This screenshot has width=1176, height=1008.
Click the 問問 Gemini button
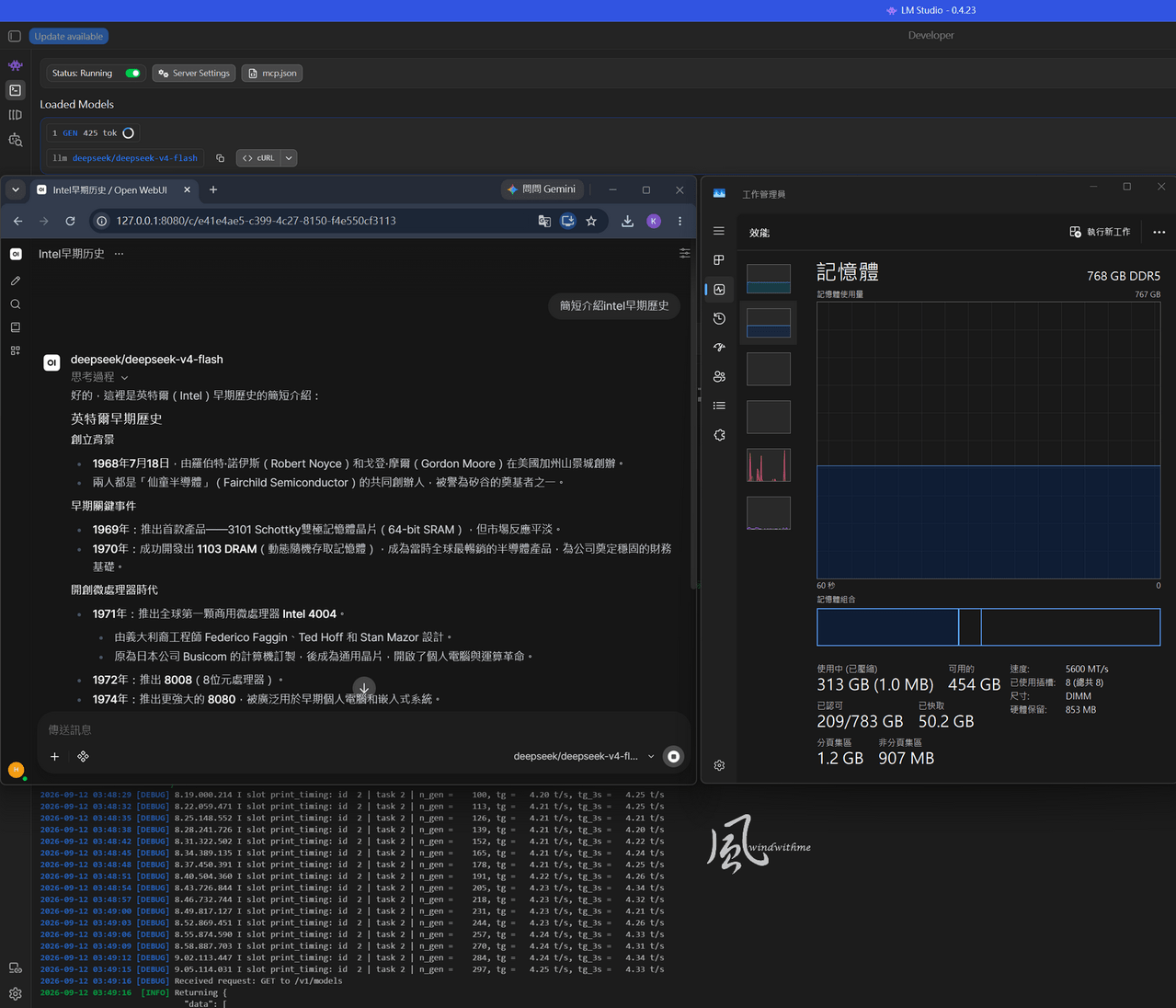click(x=542, y=189)
